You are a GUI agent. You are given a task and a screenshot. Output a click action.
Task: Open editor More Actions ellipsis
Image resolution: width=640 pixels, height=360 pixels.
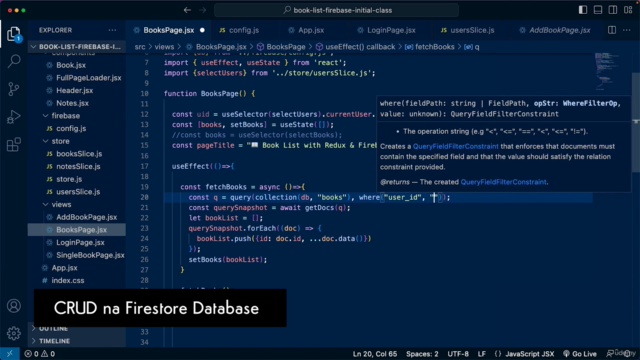627,30
